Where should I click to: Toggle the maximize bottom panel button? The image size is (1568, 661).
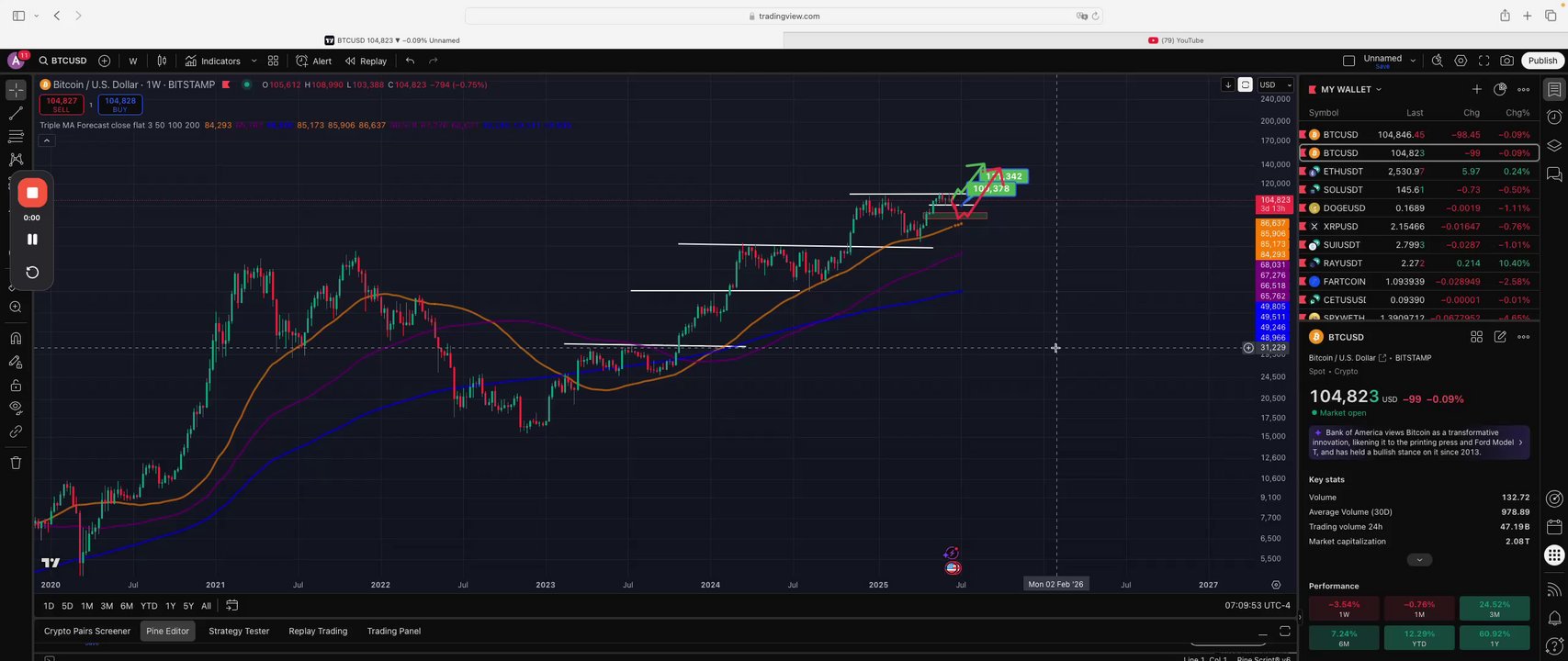point(1284,631)
